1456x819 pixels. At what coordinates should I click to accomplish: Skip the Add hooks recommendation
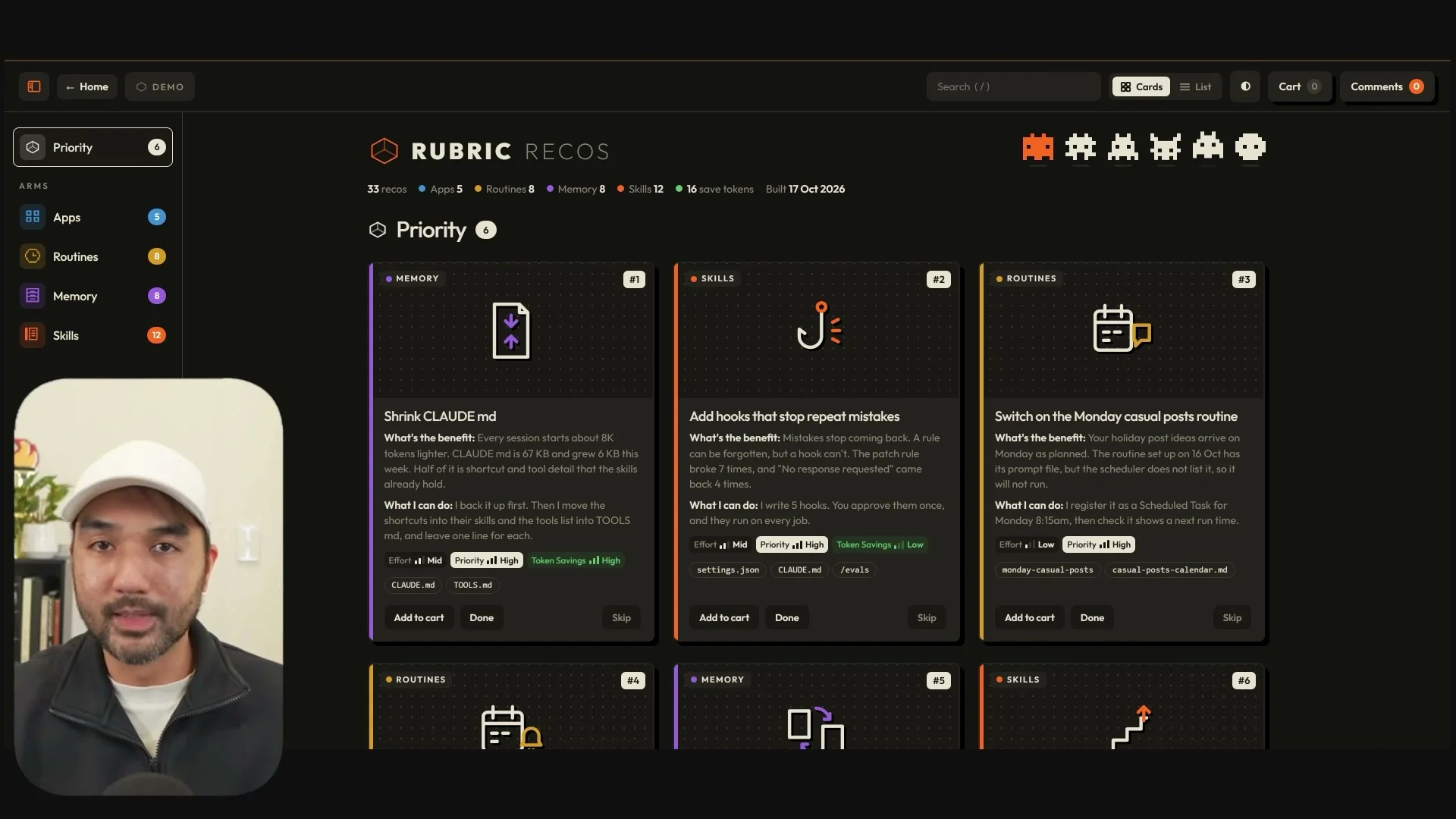927,617
